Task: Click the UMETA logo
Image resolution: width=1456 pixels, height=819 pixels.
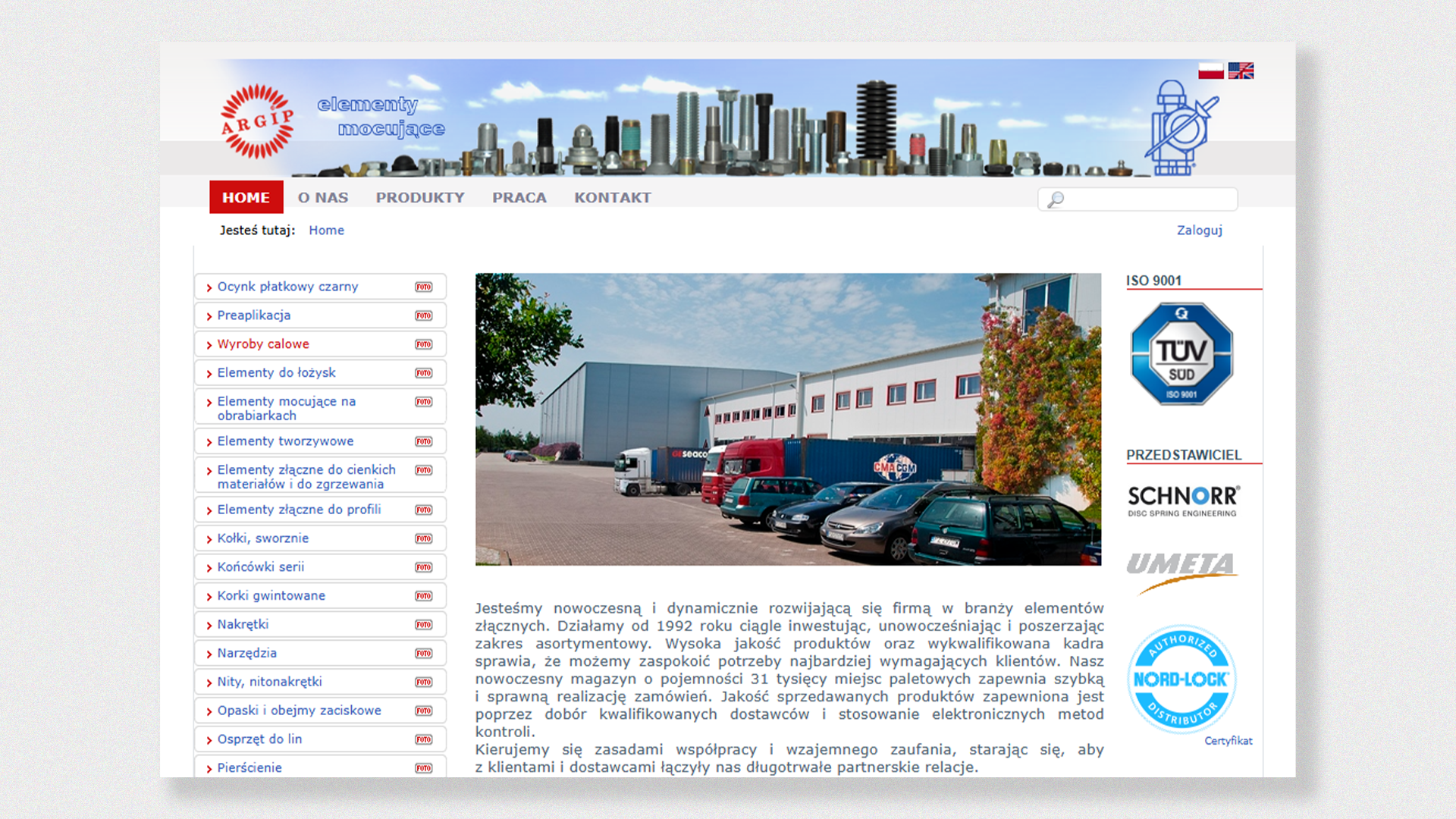Action: 1181,570
